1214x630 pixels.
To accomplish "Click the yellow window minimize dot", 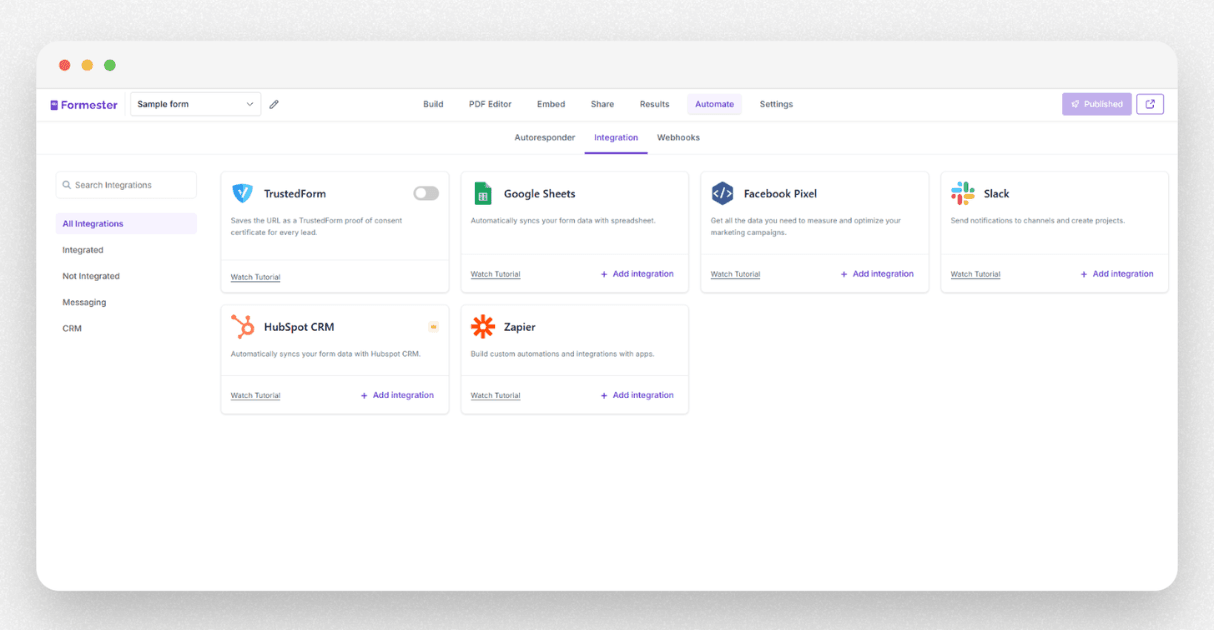I will (87, 65).
